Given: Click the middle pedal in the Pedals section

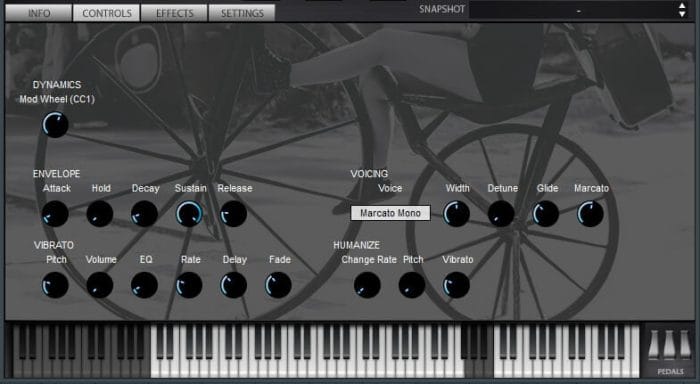Looking at the screenshot, I should tap(668, 345).
